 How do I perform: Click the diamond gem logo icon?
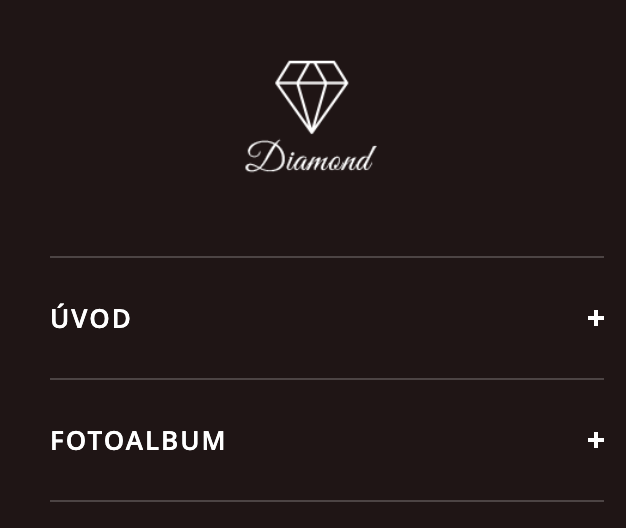click(311, 96)
